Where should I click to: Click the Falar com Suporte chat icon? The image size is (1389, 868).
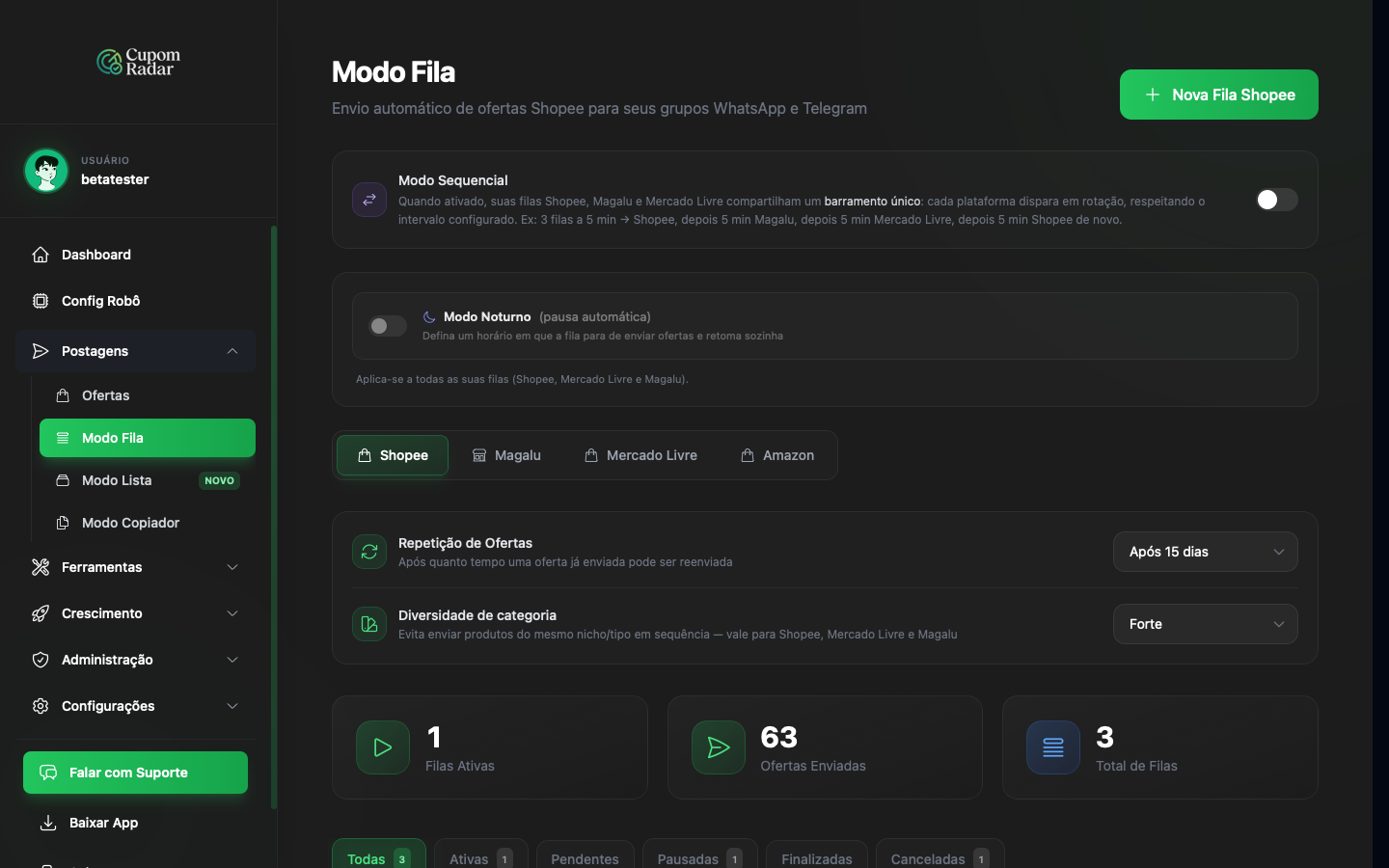[48, 773]
